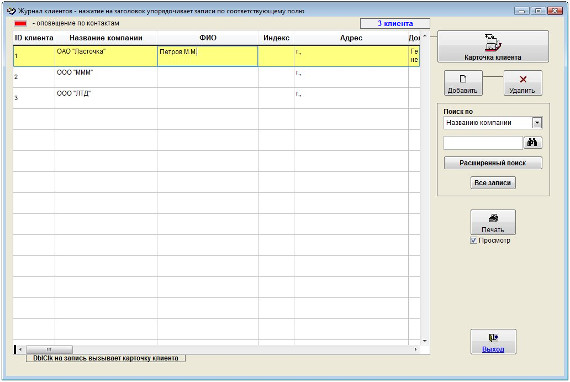Screen dimensions: 570x382
Task: Click the search text input field
Action: (483, 143)
